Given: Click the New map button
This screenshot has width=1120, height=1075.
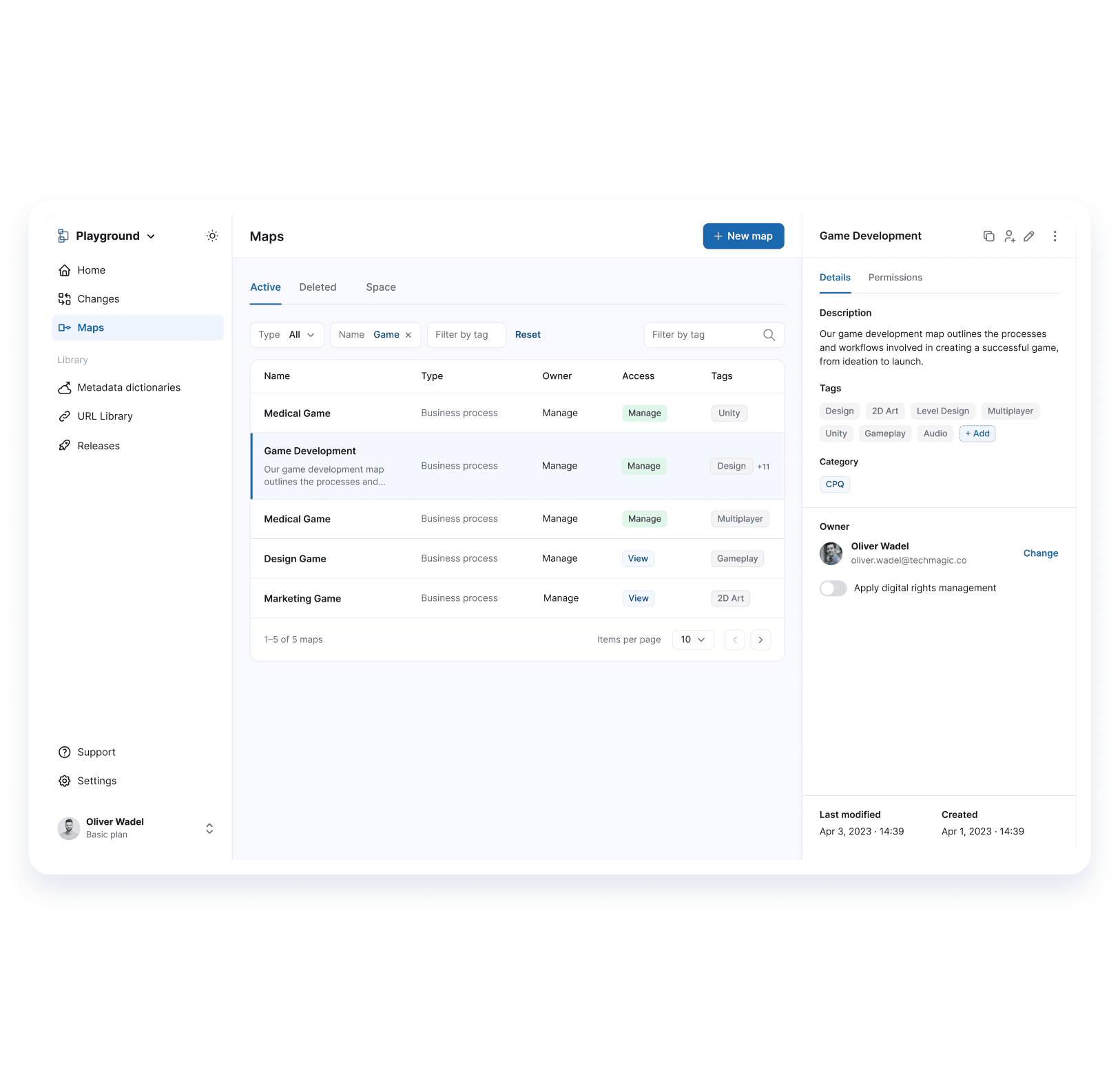Looking at the screenshot, I should [743, 236].
